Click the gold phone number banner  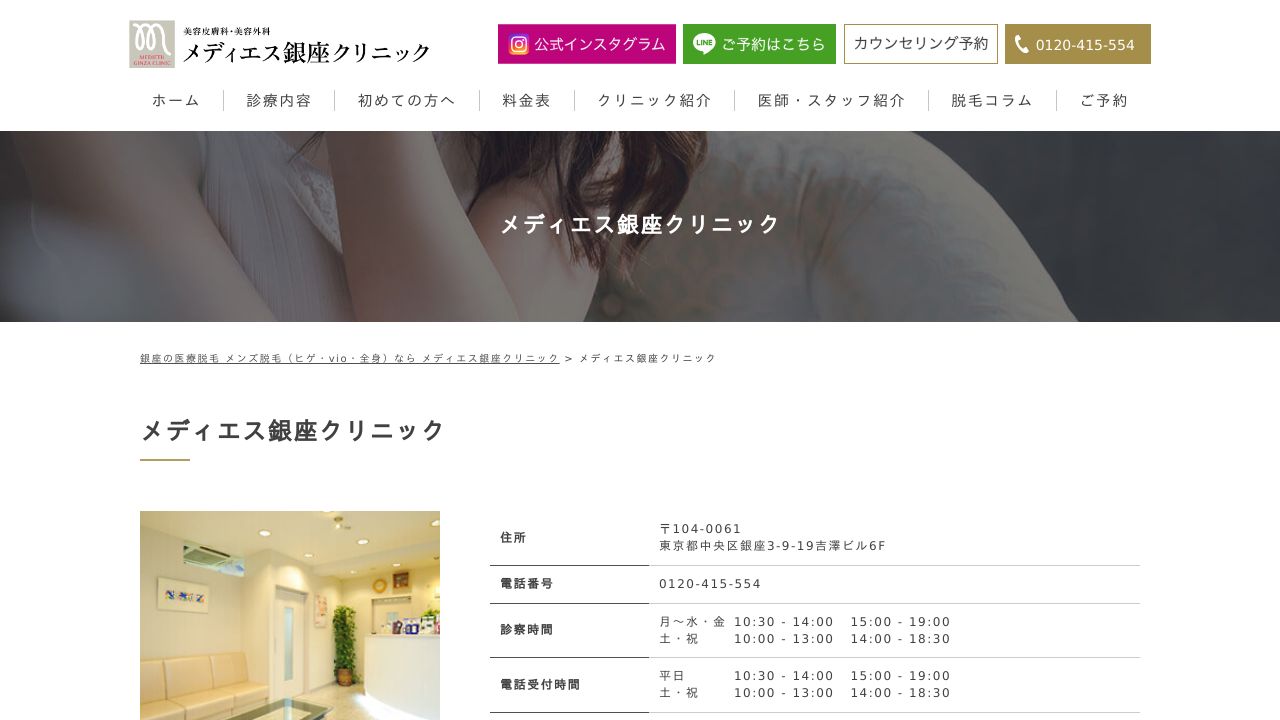click(x=1078, y=44)
